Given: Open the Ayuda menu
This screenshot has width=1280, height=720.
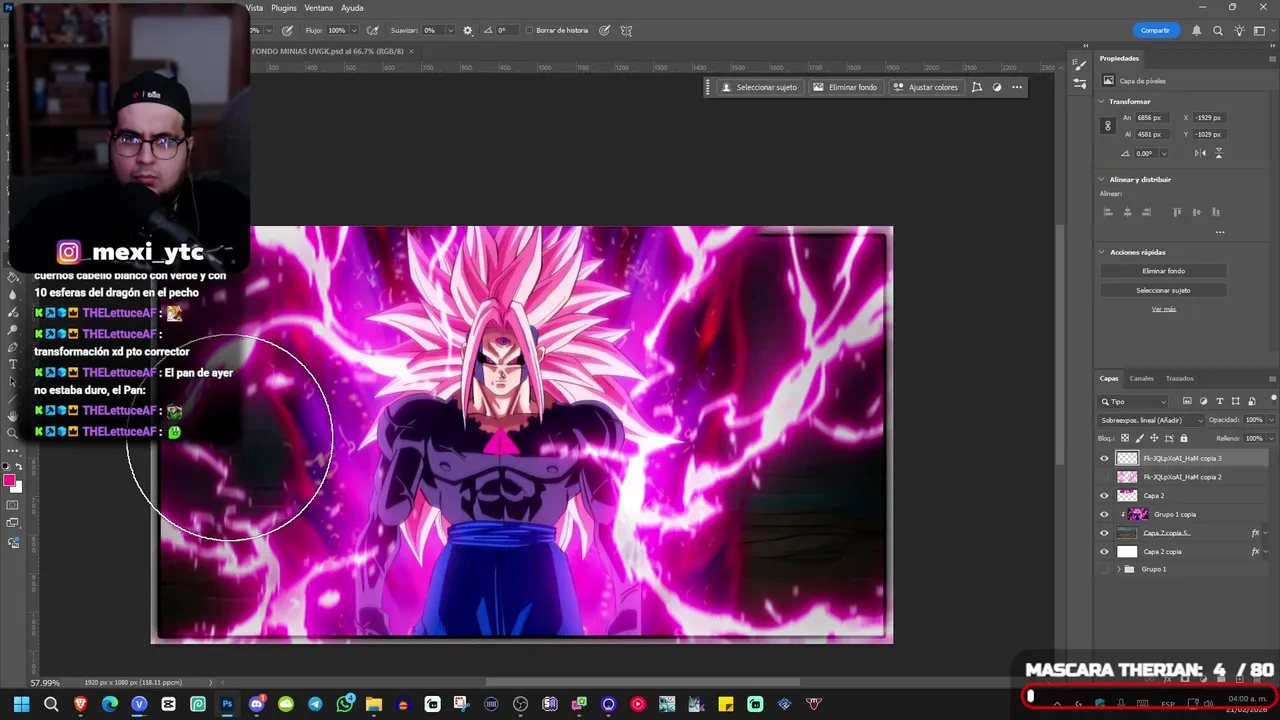Looking at the screenshot, I should coord(352,8).
